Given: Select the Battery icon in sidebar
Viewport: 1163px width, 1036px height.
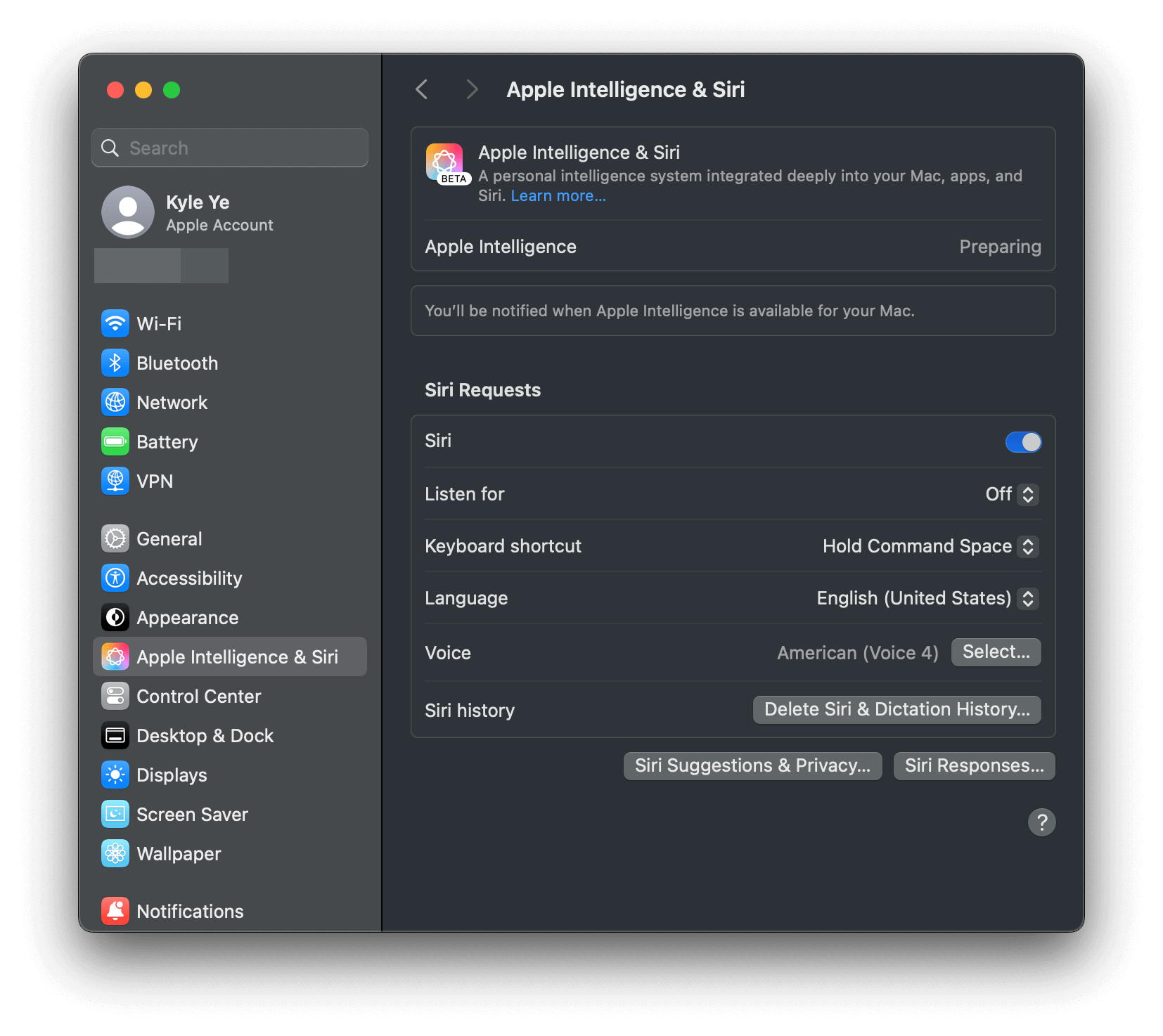Looking at the screenshot, I should [115, 442].
